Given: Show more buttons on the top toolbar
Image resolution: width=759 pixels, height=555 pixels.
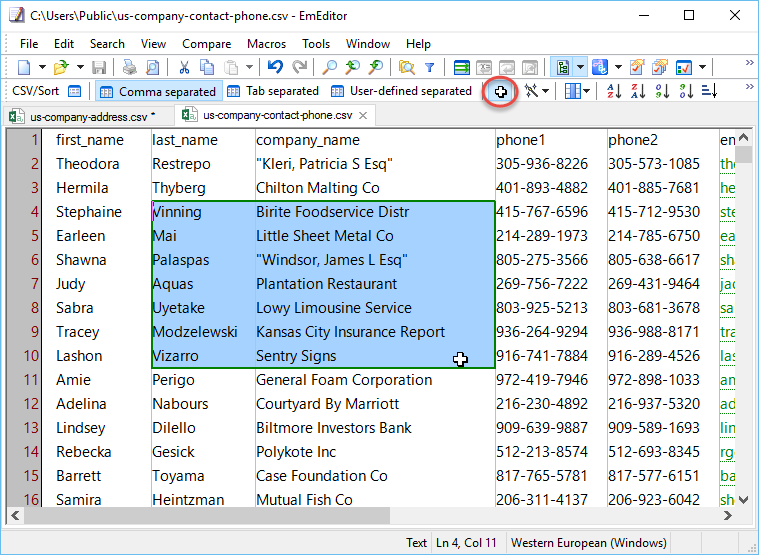Looking at the screenshot, I should click(x=750, y=63).
